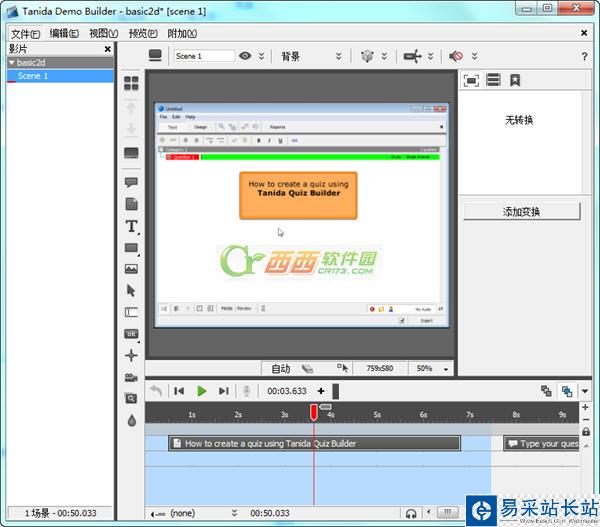This screenshot has height=527, width=600.
Task: Click the red timeline playhead marker
Action: 313,412
